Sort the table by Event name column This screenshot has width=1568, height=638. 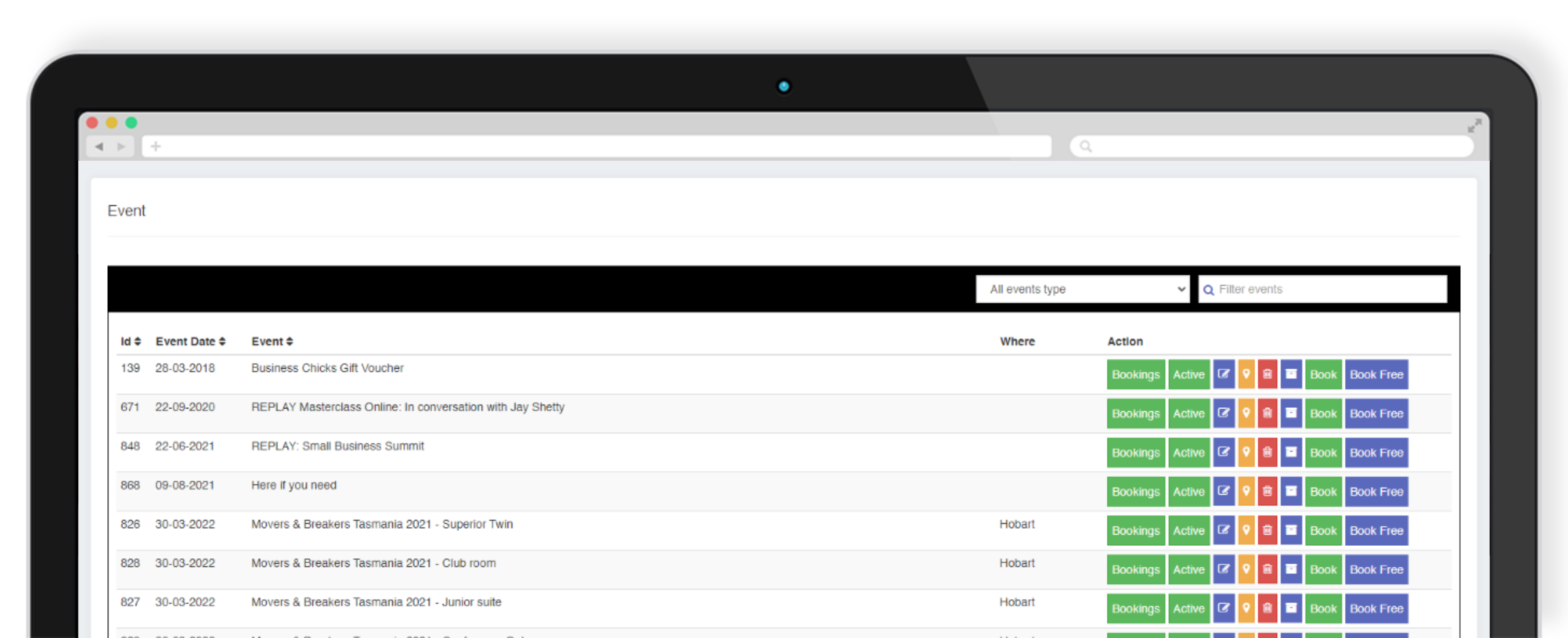[272, 341]
